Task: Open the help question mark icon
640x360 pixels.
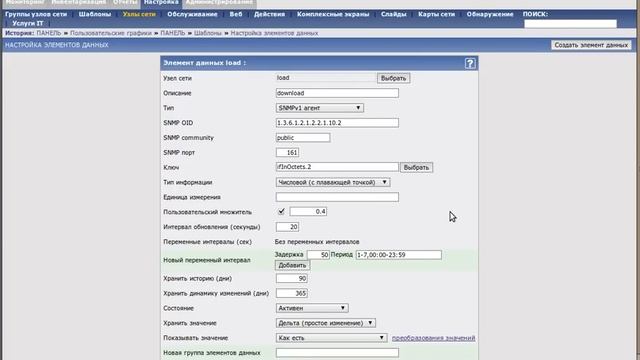Action: (470, 63)
